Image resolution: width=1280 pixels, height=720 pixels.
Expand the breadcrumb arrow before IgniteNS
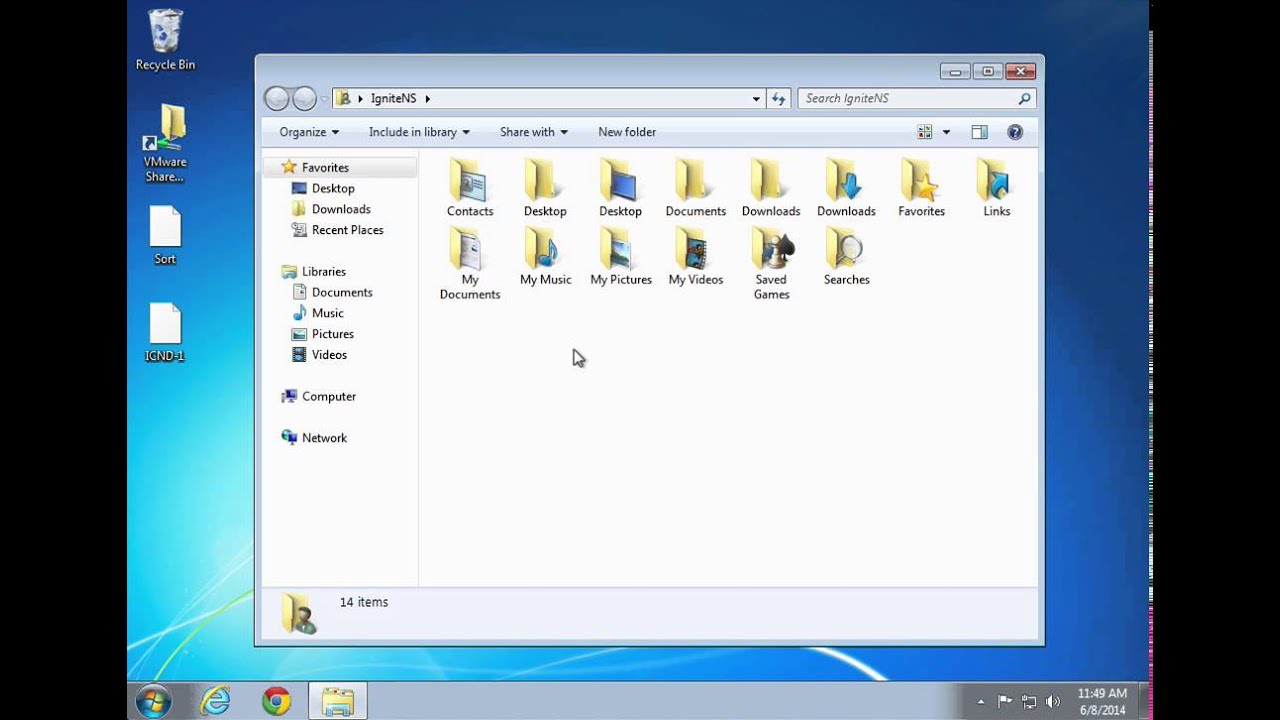(361, 98)
